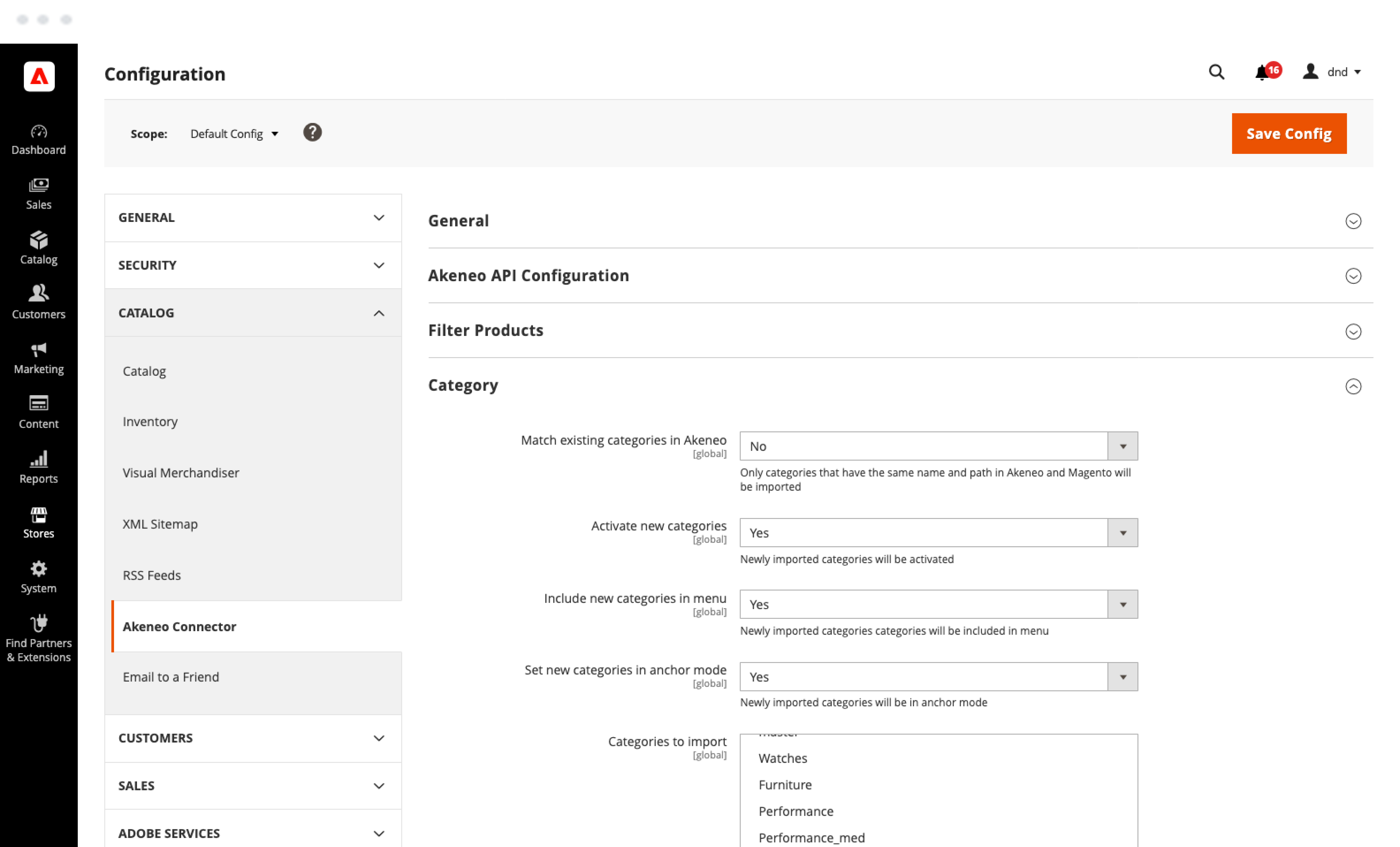Open Include new categories in menu dropdown
1400x847 pixels.
pos(938,604)
